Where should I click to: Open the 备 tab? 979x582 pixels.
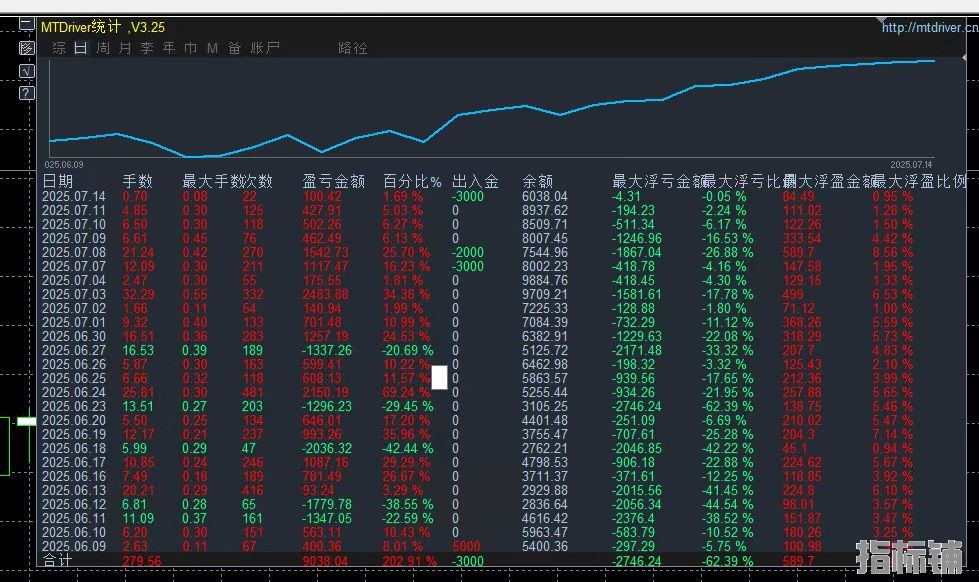tap(234, 48)
